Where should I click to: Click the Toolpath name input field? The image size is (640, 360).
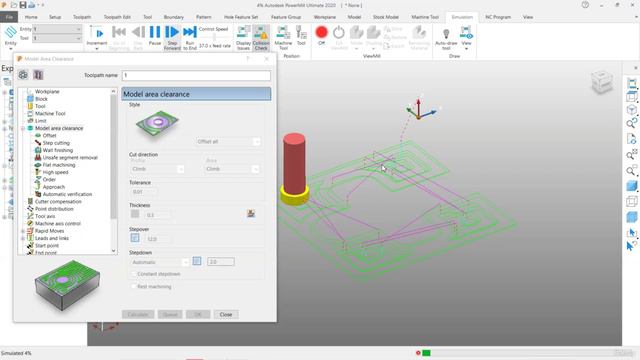(x=196, y=76)
